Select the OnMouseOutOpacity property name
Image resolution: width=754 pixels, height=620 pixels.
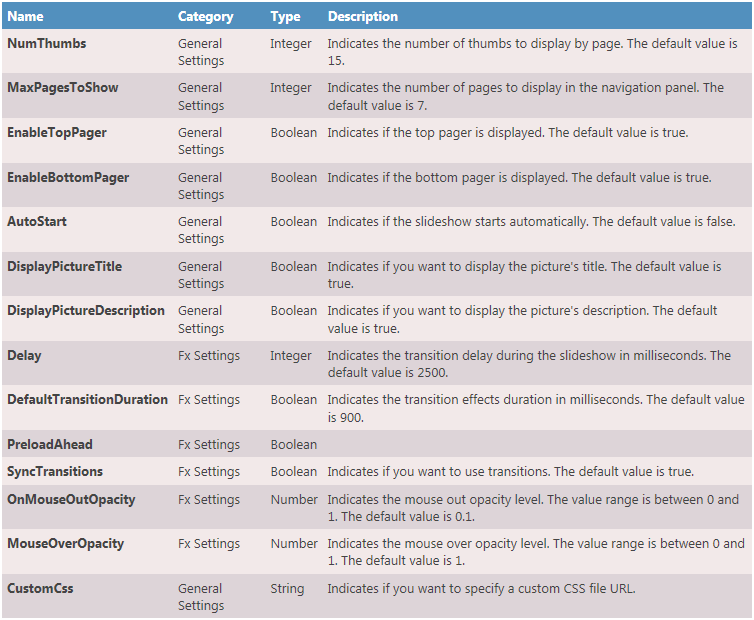coord(71,499)
